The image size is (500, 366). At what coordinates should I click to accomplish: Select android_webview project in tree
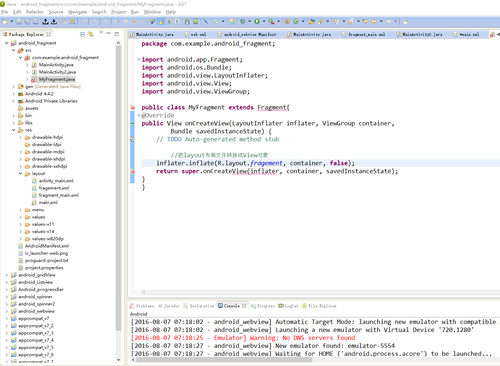[x=36, y=311]
